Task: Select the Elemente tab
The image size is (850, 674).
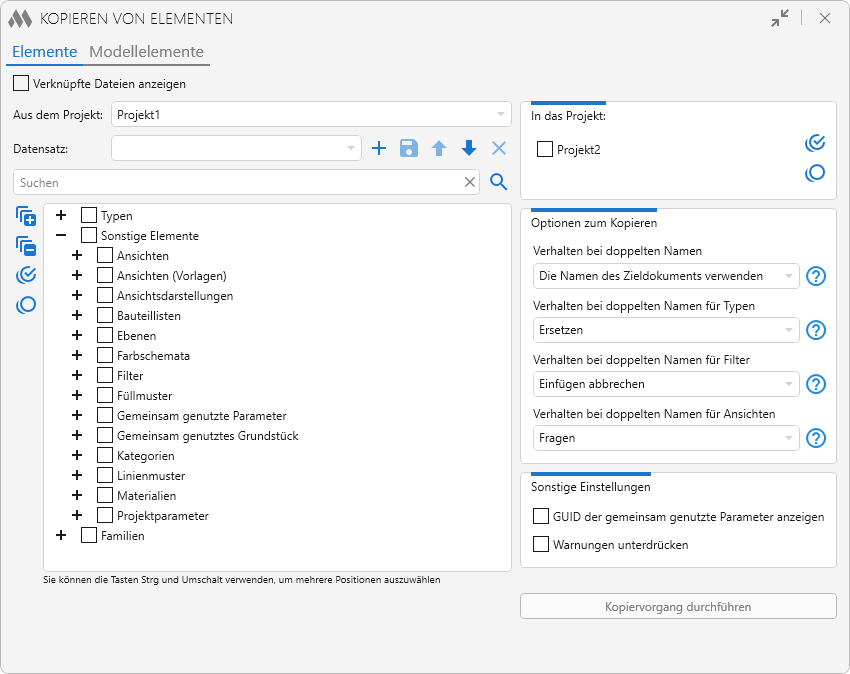Action: pyautogui.click(x=44, y=52)
